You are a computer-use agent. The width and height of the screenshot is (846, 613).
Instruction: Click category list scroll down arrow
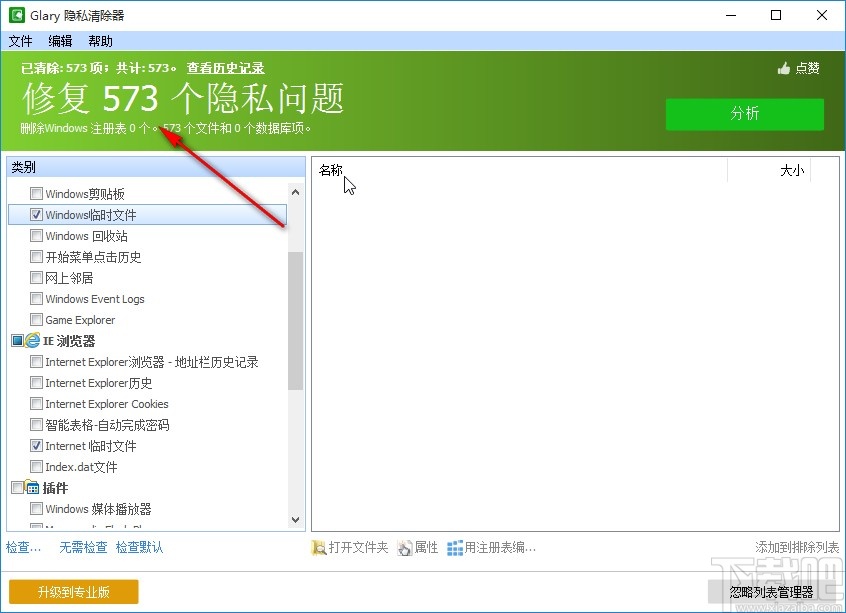(295, 520)
